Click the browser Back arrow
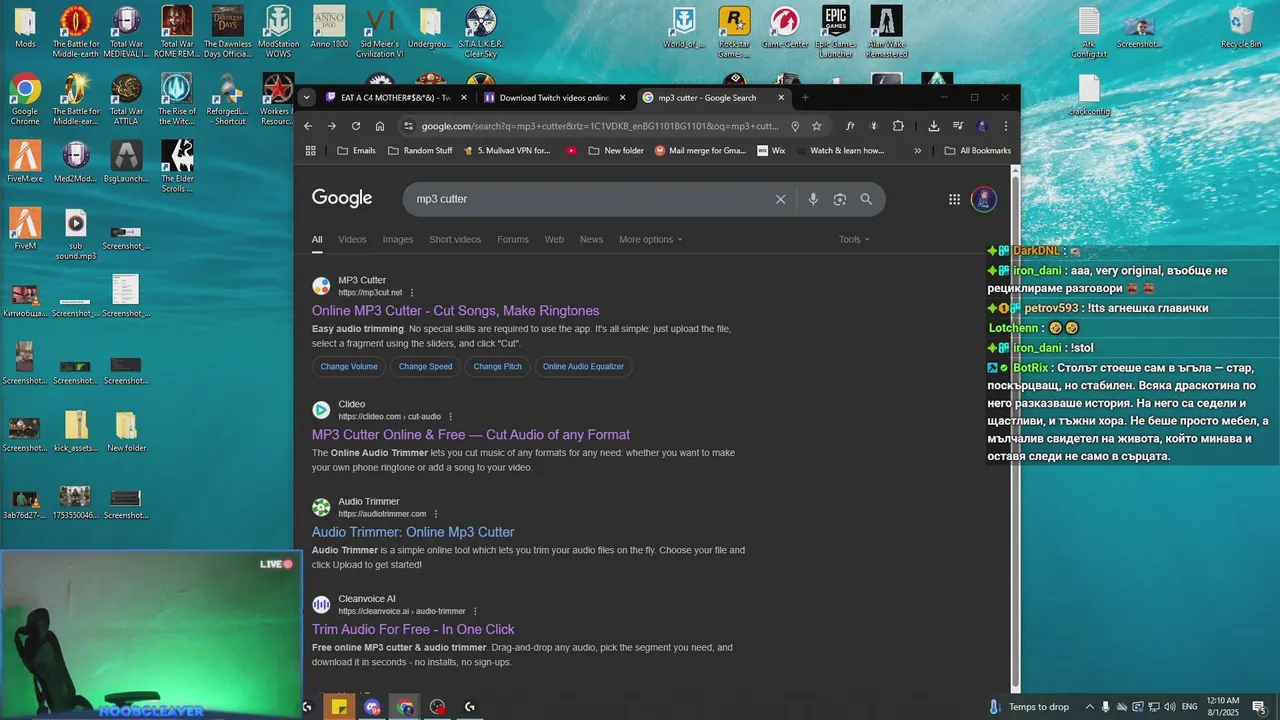This screenshot has width=1280, height=720. pos(308,126)
